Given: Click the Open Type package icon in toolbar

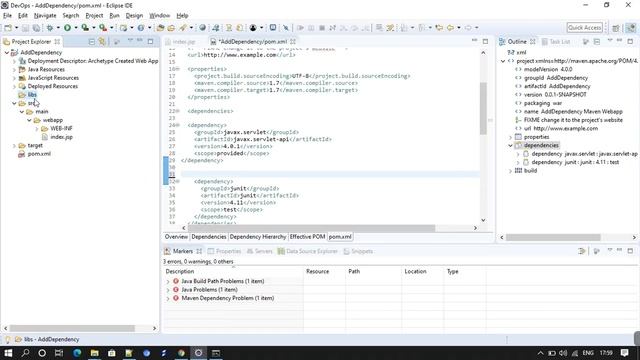Looking at the screenshot, I should click(x=160, y=28).
